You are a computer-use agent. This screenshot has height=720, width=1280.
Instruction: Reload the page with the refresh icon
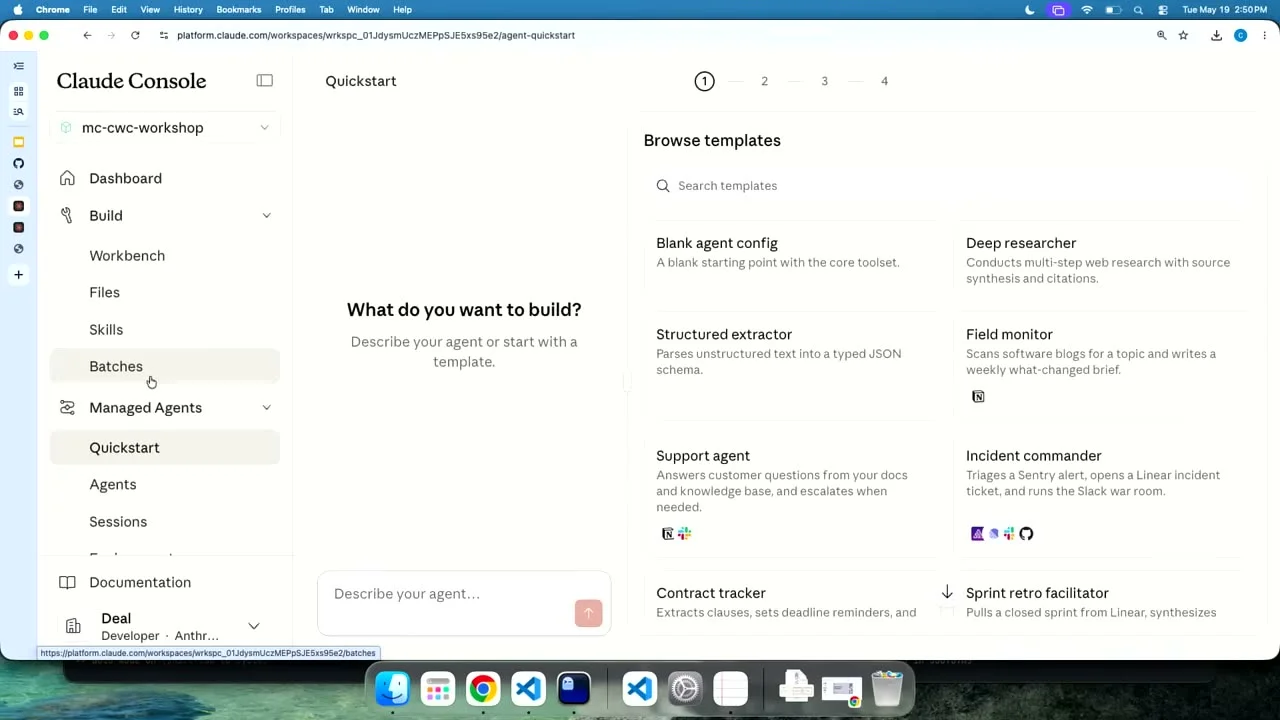(135, 35)
